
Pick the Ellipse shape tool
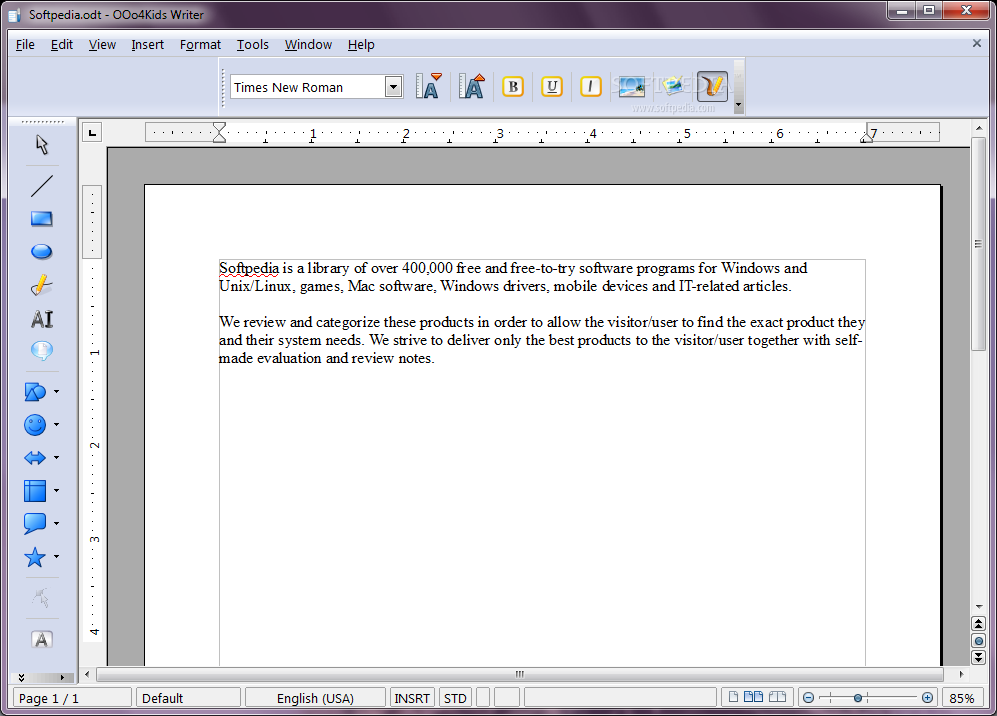42,252
